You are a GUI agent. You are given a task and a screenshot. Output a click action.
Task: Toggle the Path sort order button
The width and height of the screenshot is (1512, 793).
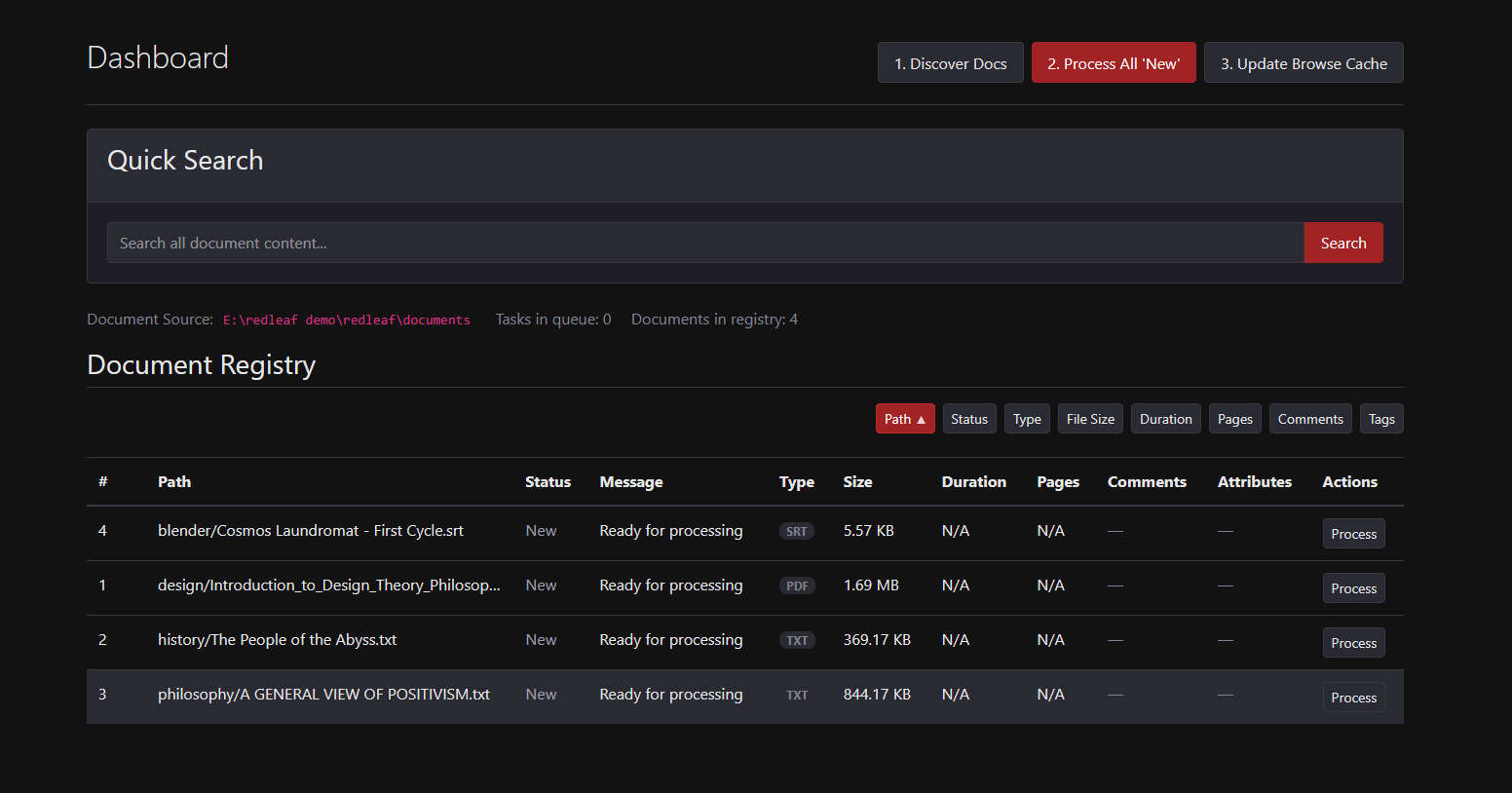coord(904,419)
